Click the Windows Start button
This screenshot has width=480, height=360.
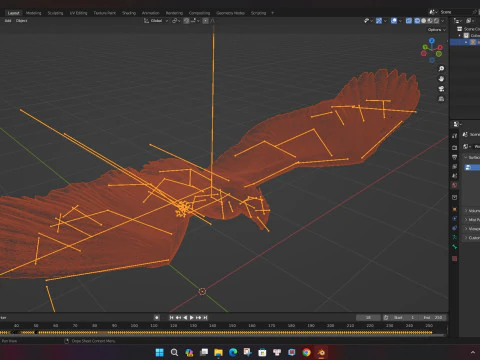tap(160, 352)
